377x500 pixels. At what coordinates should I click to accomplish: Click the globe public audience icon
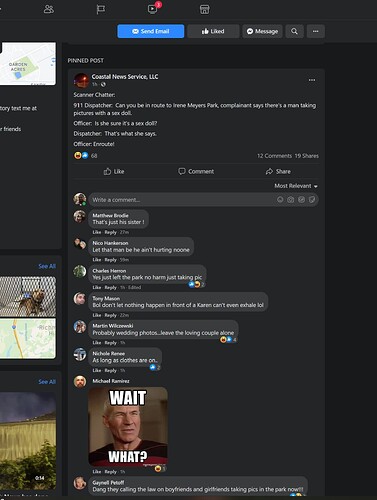[103, 84]
